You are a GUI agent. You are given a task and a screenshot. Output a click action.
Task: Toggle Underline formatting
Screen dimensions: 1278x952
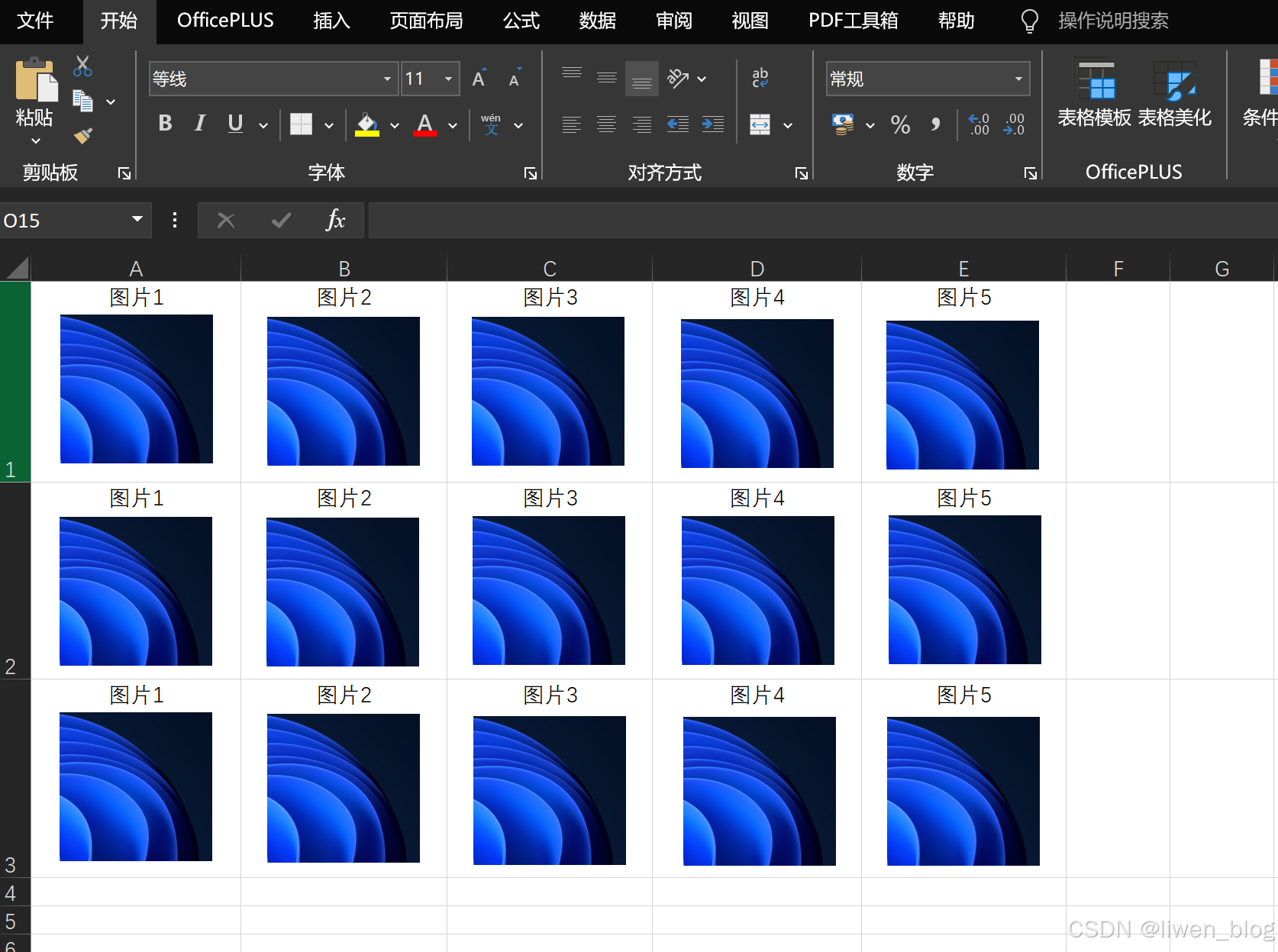(235, 123)
